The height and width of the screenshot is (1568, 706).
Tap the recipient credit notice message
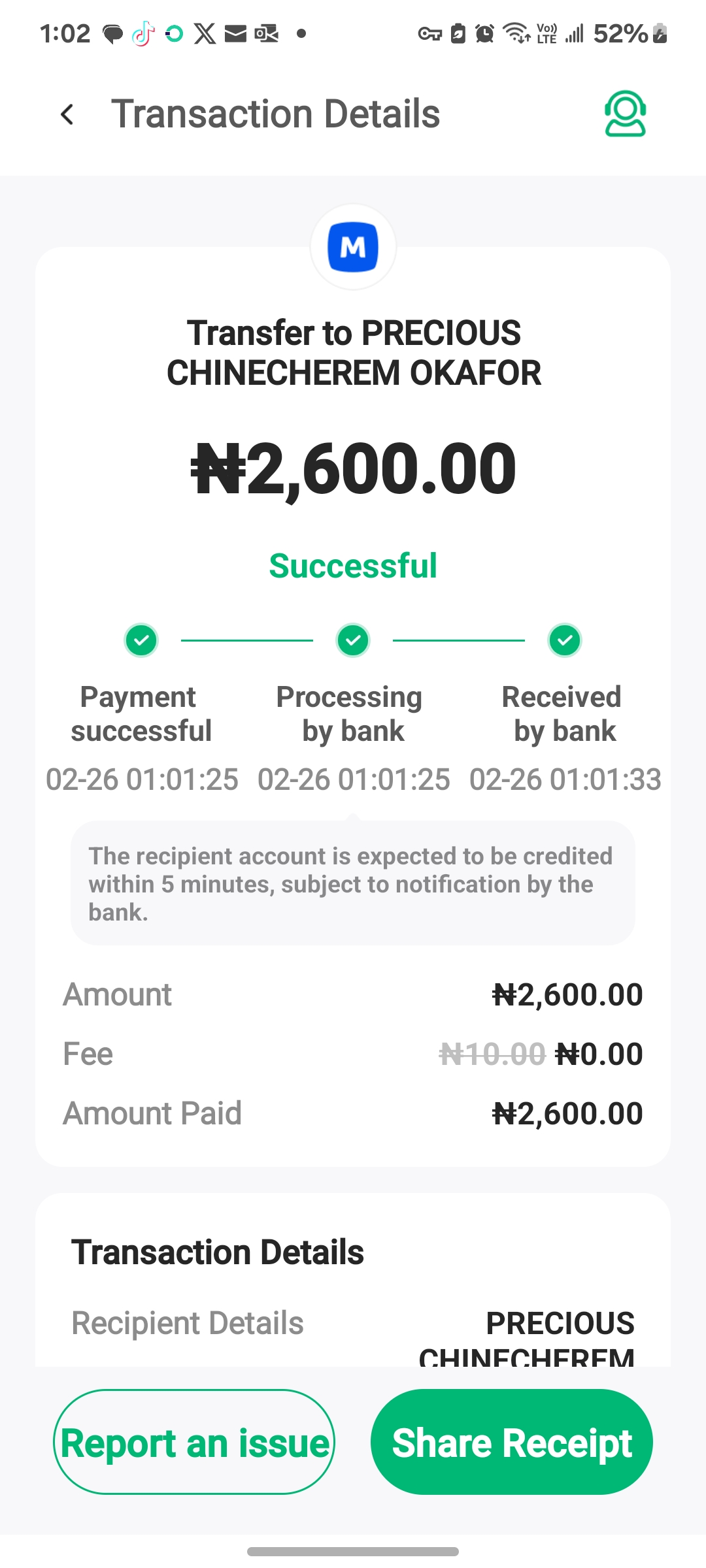[x=353, y=883]
